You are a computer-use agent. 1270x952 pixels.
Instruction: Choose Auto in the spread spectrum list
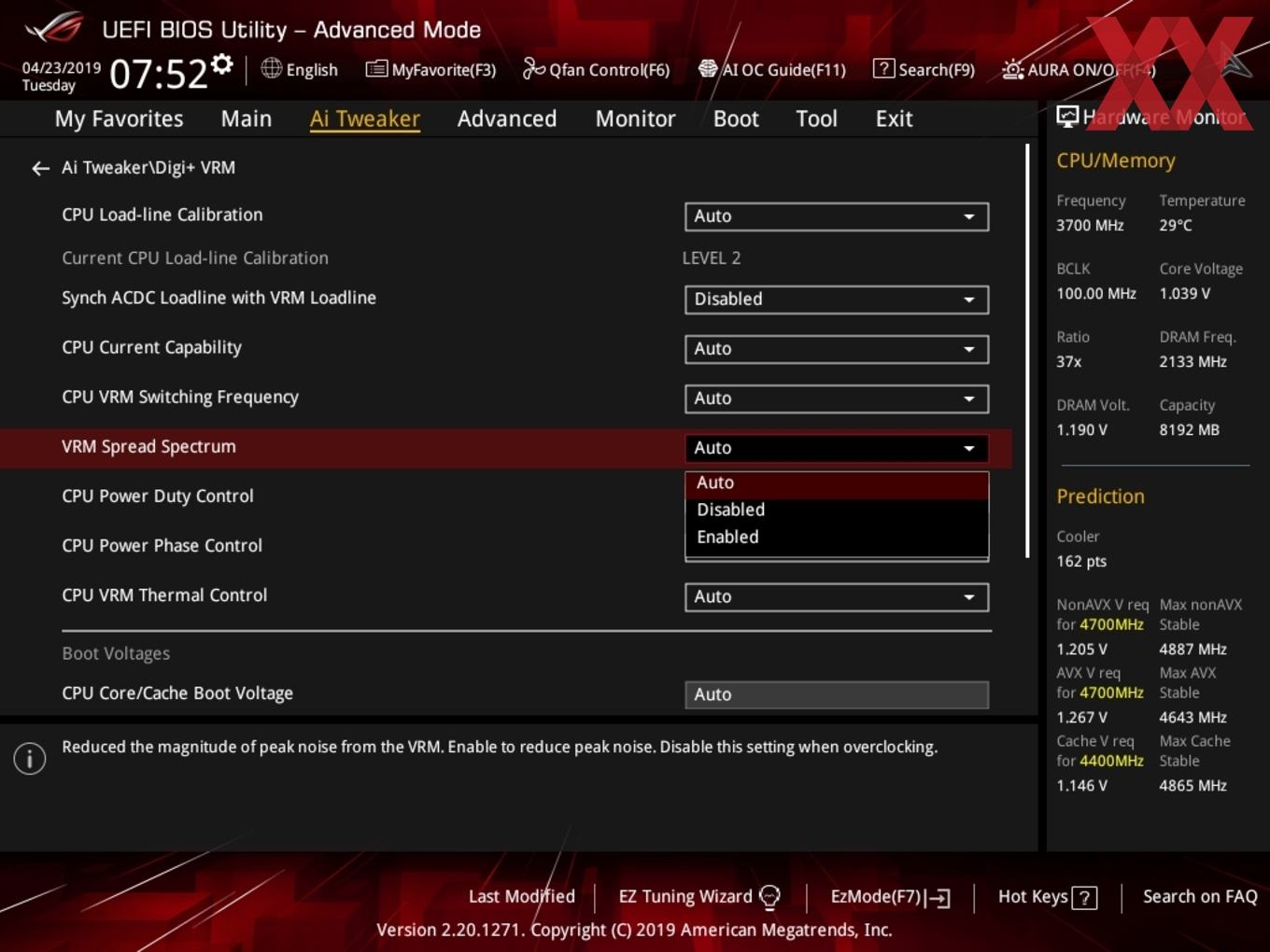point(837,483)
